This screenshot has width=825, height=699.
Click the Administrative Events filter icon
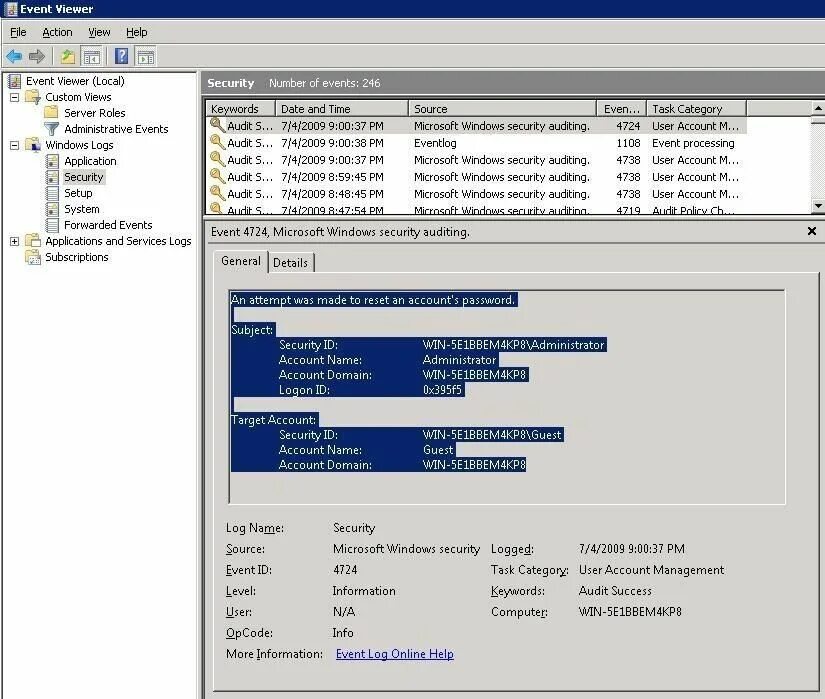(x=51, y=129)
